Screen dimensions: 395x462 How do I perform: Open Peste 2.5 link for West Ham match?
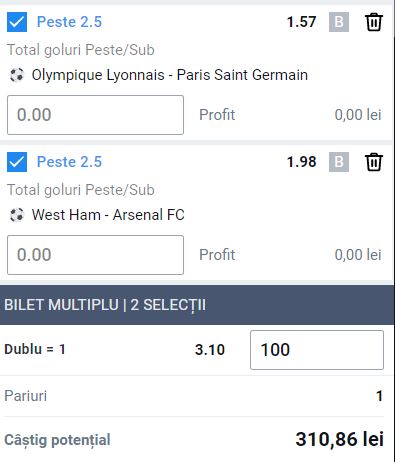(x=69, y=162)
